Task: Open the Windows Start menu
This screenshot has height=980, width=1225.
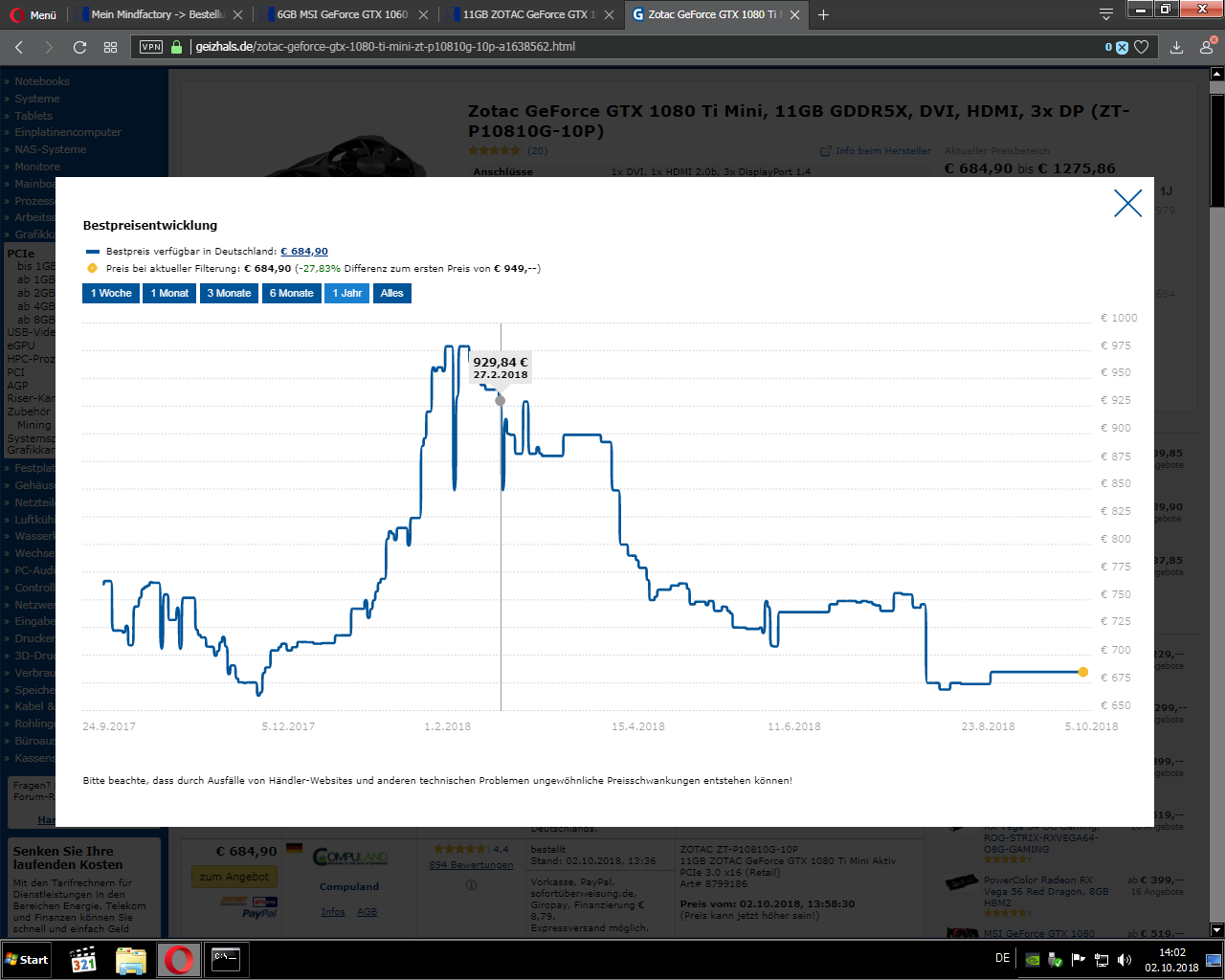Action: click(x=27, y=960)
